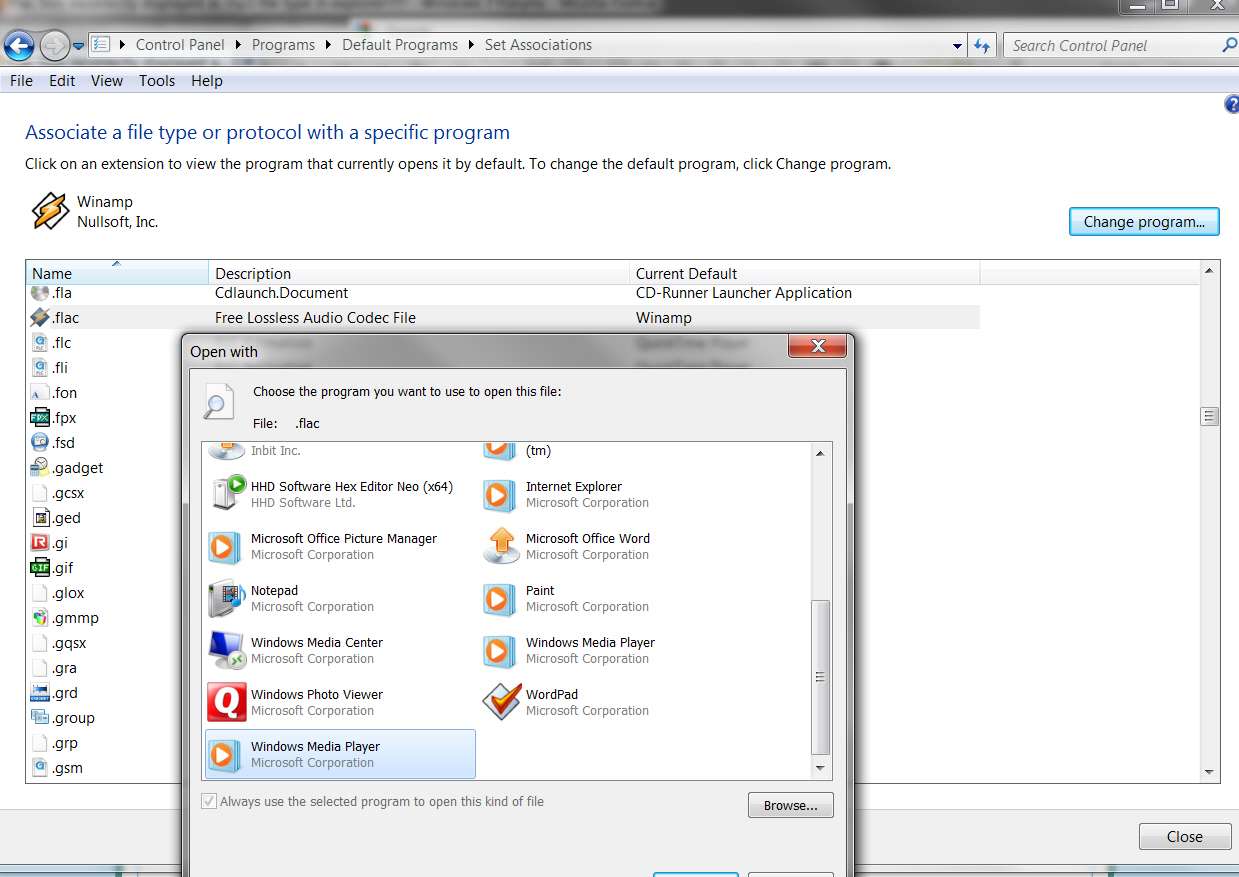The width and height of the screenshot is (1239, 877).
Task: Pick the Microsoft Office Picture Manager icon
Action: (225, 546)
